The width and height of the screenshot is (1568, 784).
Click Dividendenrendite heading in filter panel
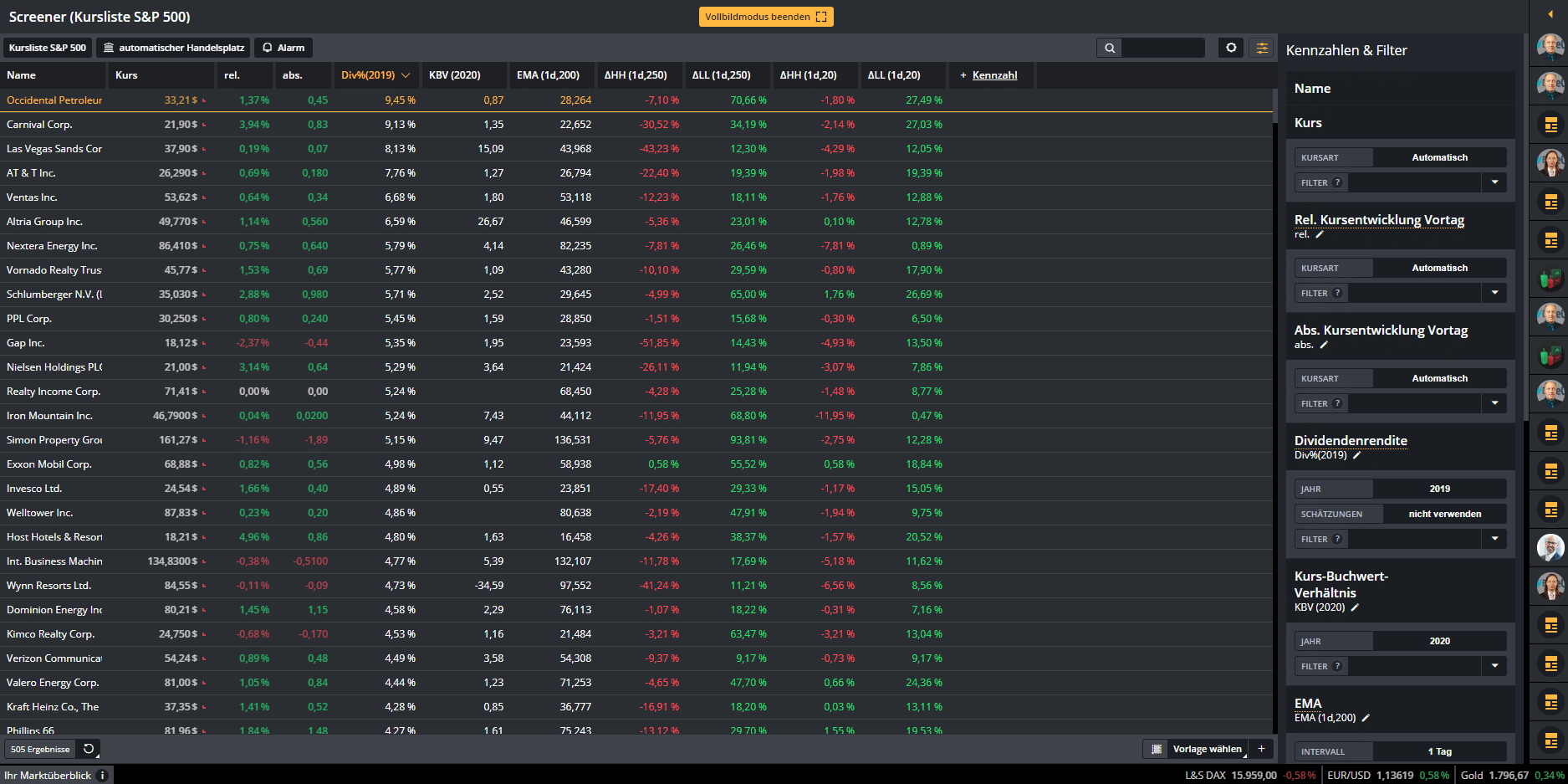[x=1351, y=441]
